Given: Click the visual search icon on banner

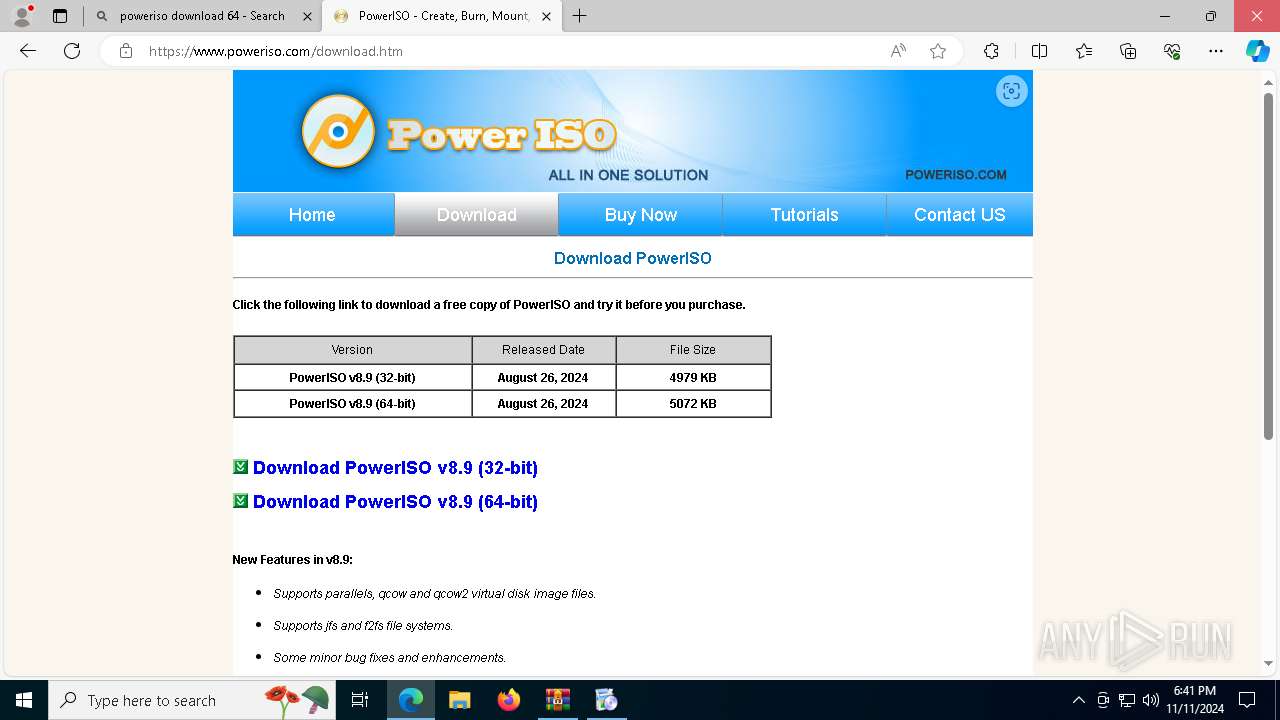Looking at the screenshot, I should click(x=1012, y=91).
